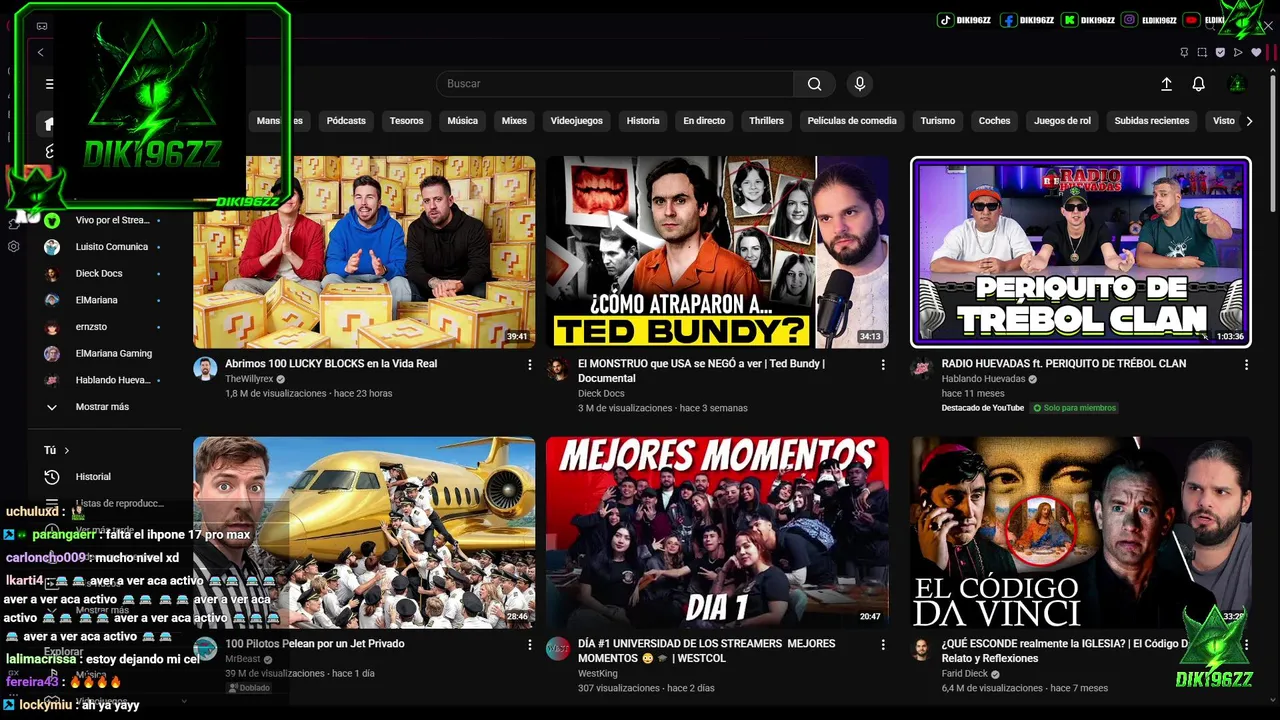Click the browser pin icon
Image resolution: width=1280 pixels, height=720 pixels.
pyautogui.click(x=1184, y=52)
